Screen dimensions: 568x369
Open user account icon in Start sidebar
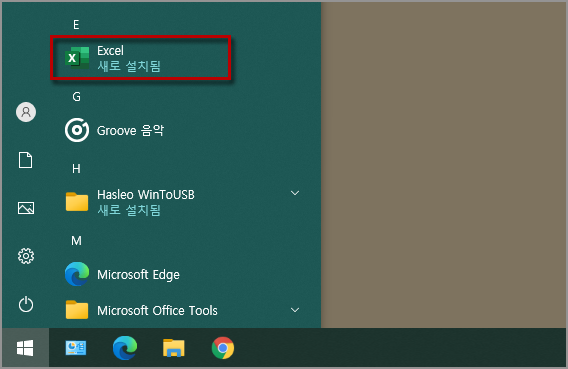click(x=26, y=112)
